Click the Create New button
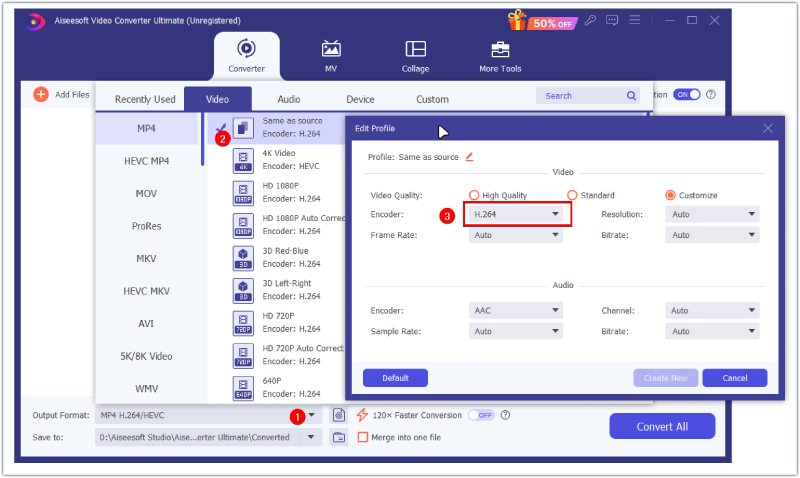Viewport: 800px width, 478px height. tap(665, 378)
